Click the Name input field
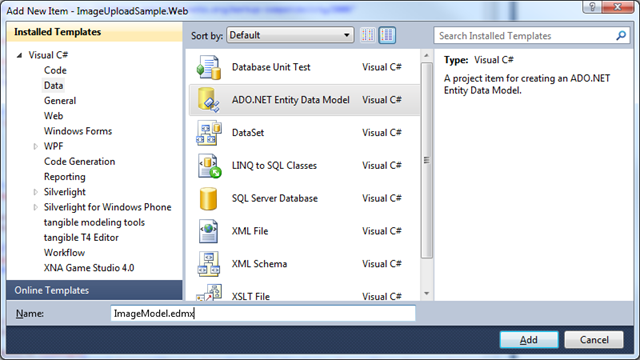The image size is (640, 360). click(263, 313)
